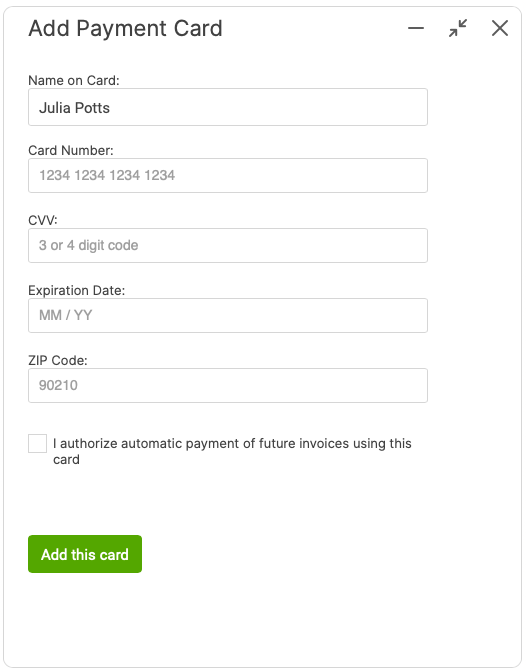Click the CVV label

point(43,220)
